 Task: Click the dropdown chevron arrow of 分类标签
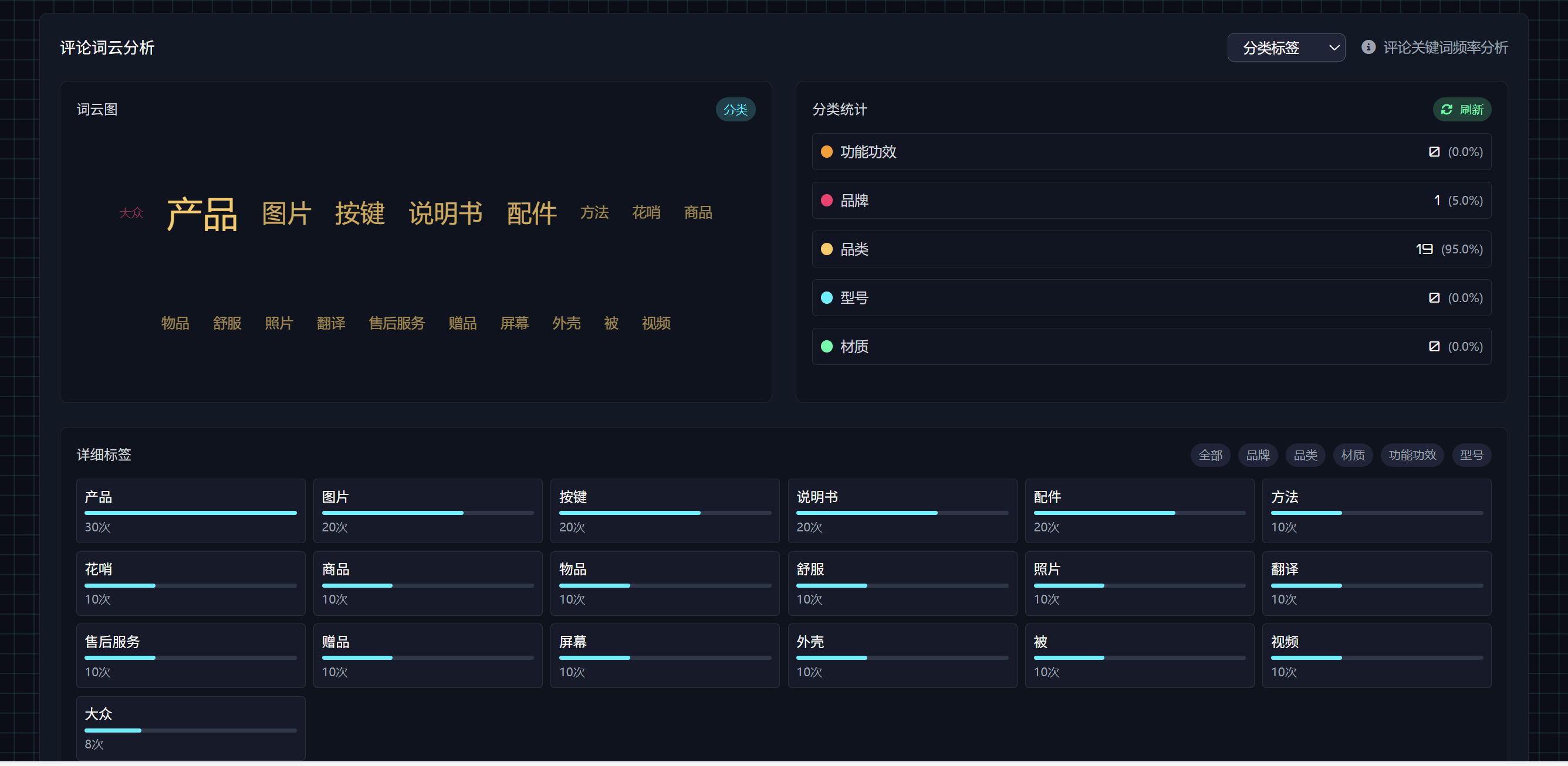pos(1334,48)
